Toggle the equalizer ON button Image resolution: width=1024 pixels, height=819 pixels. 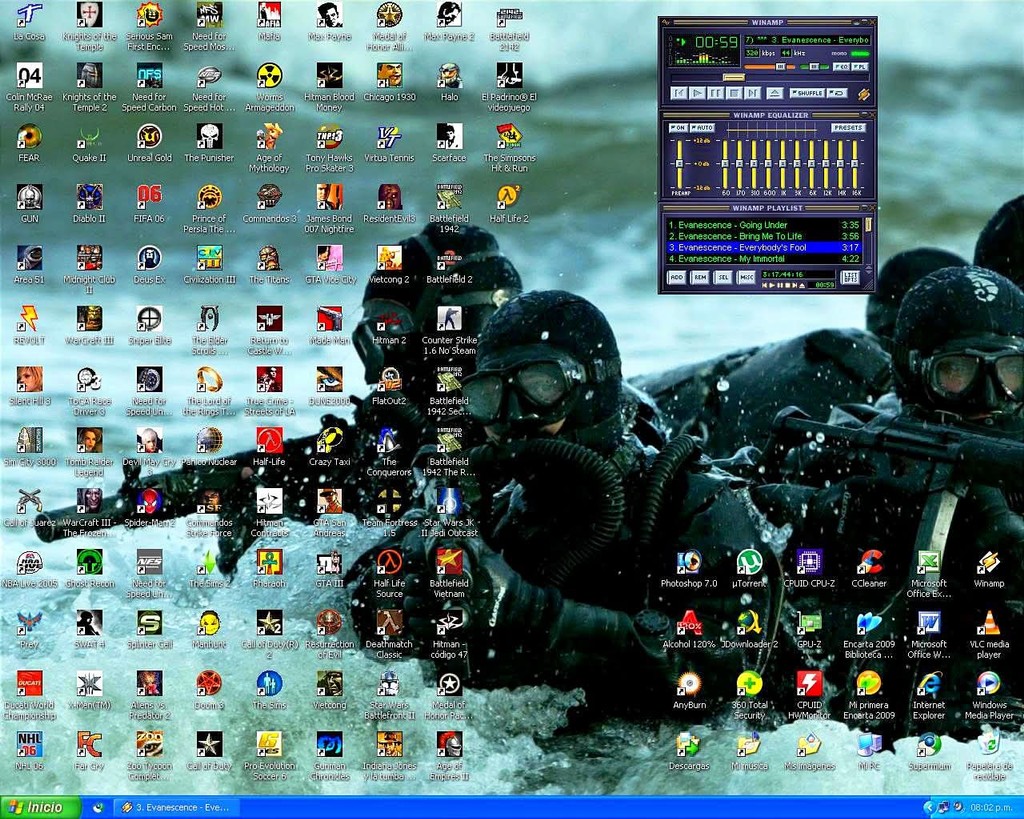coord(678,128)
